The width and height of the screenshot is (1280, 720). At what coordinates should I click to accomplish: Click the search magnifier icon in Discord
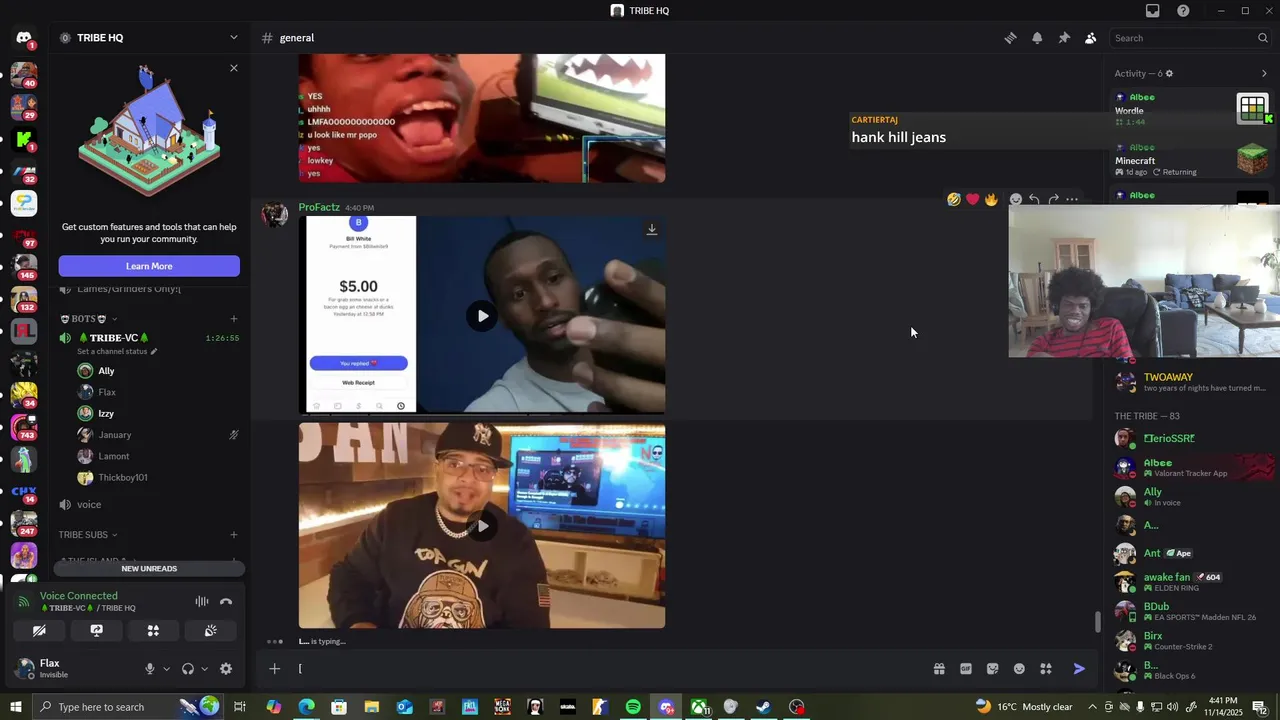coord(1262,38)
